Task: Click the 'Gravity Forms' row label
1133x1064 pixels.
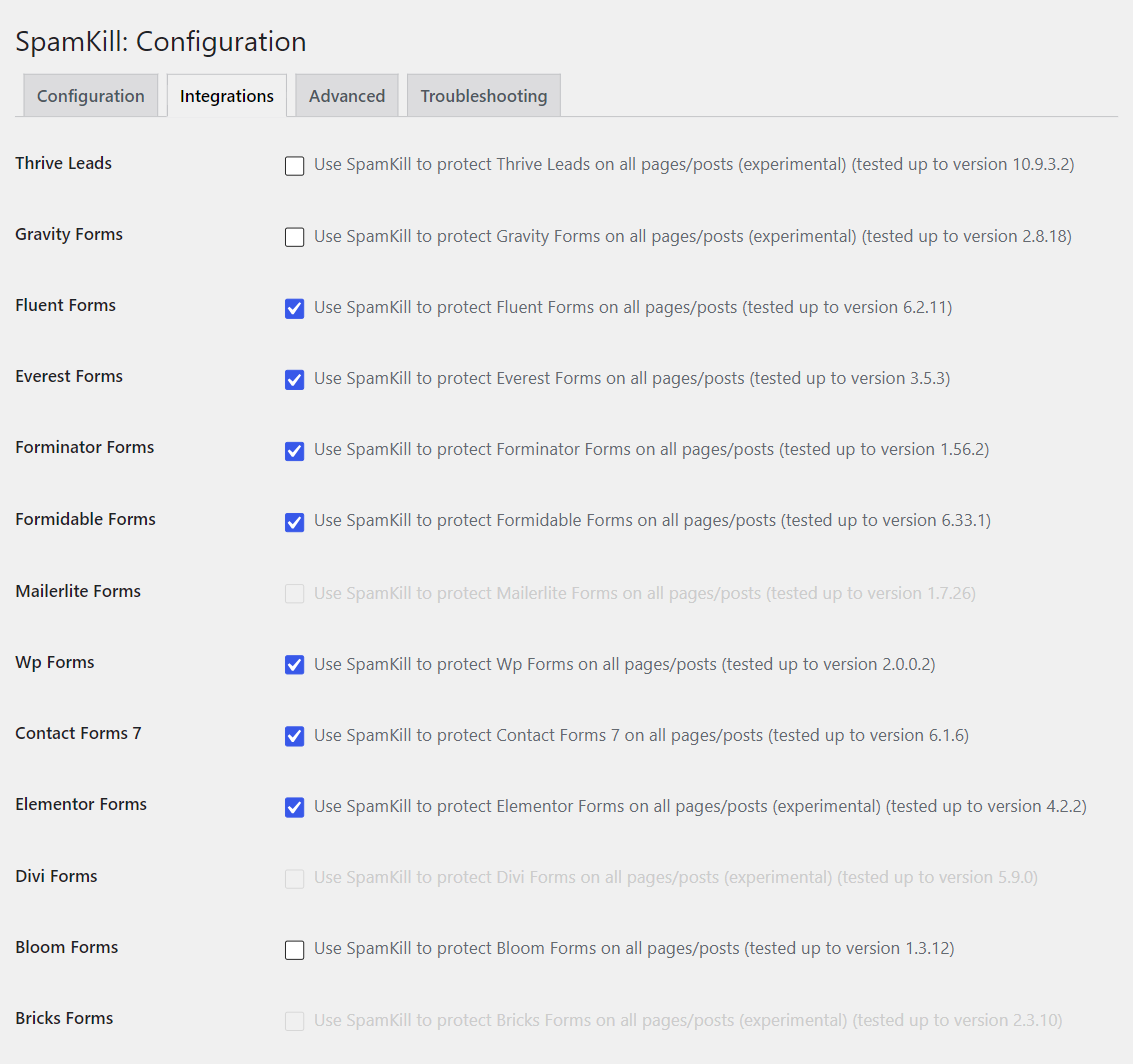Action: coord(69,234)
